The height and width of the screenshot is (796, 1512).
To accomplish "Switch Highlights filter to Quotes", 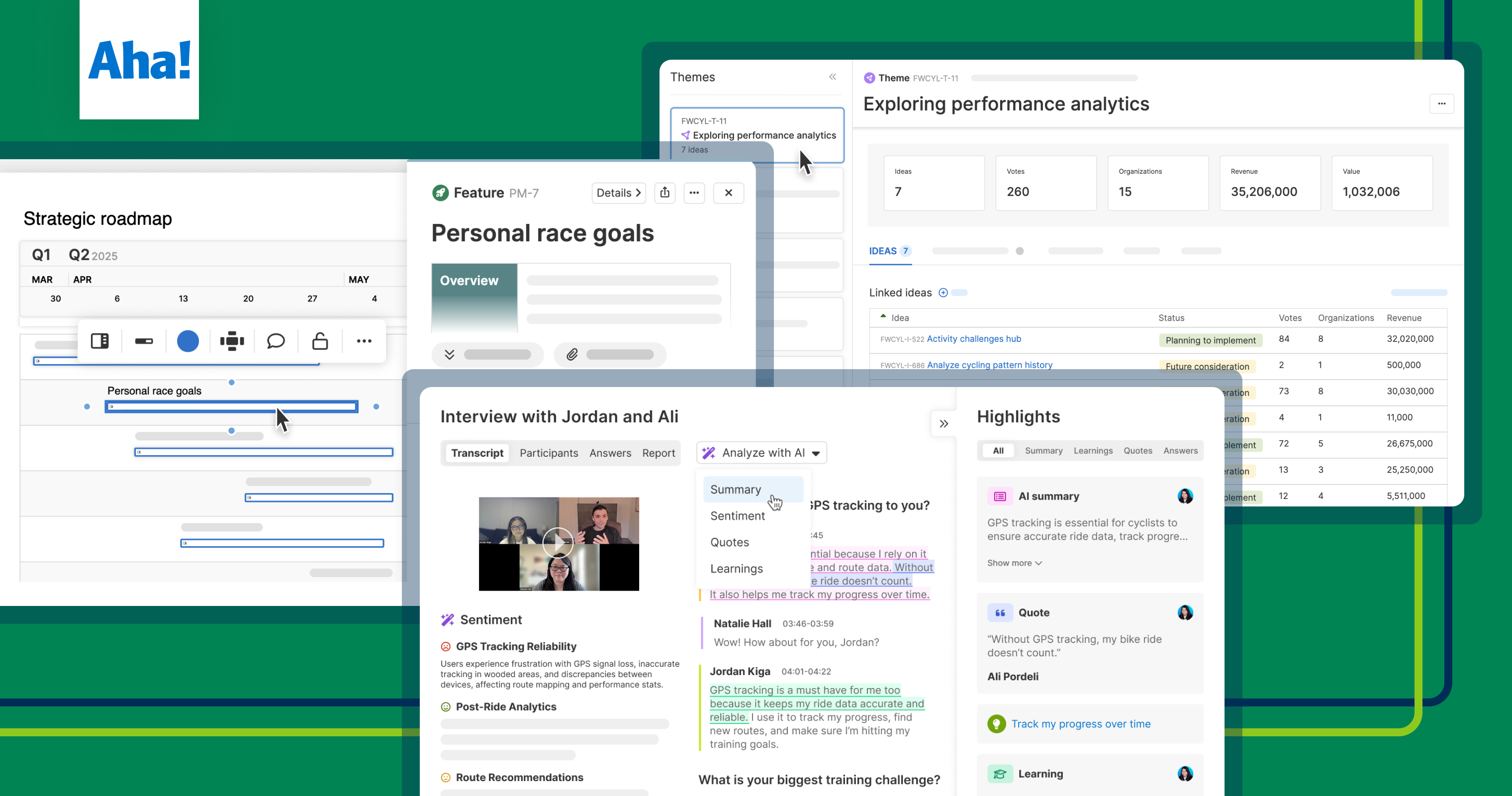I will [1137, 451].
